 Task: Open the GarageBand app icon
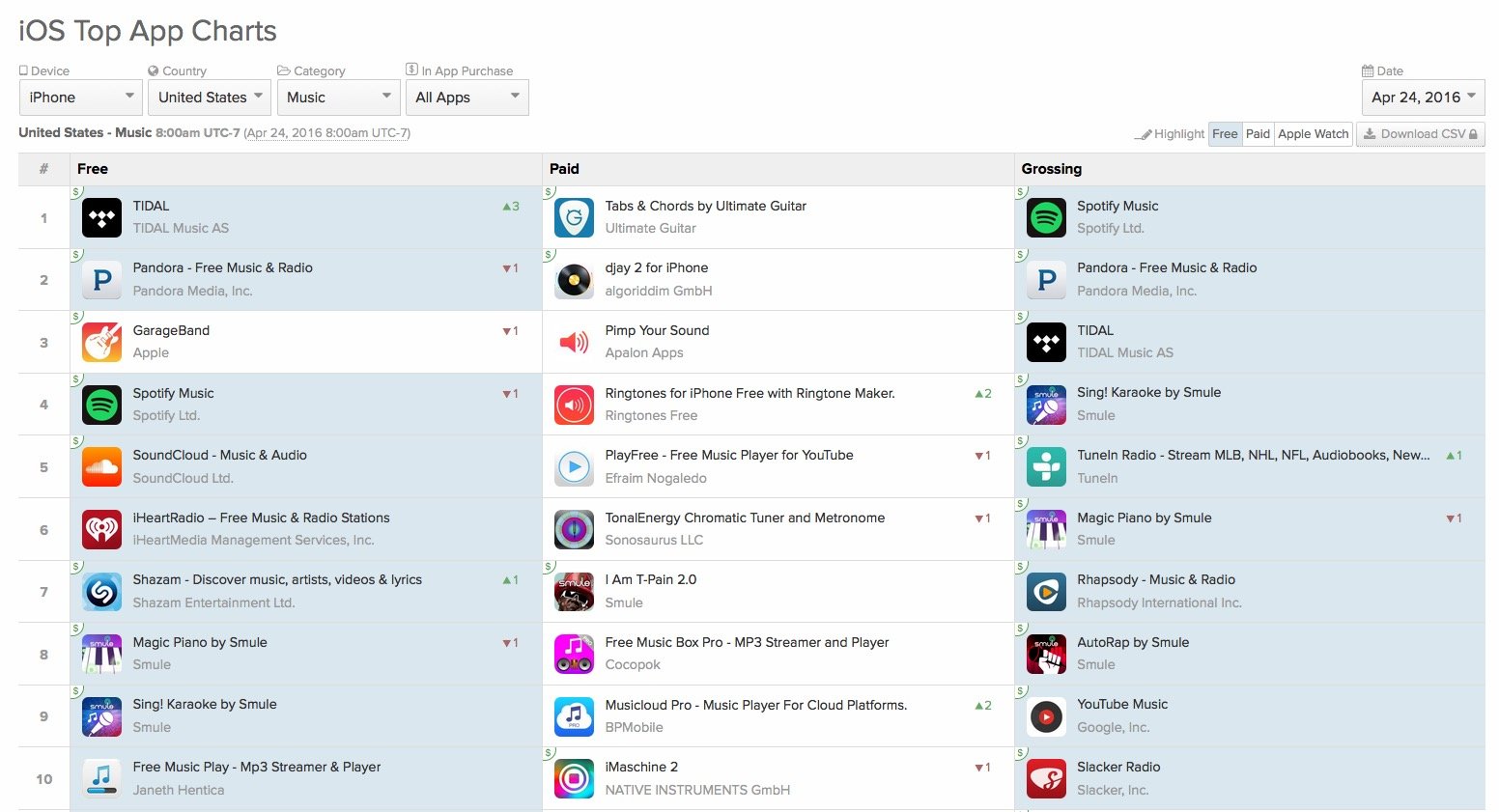coord(101,342)
